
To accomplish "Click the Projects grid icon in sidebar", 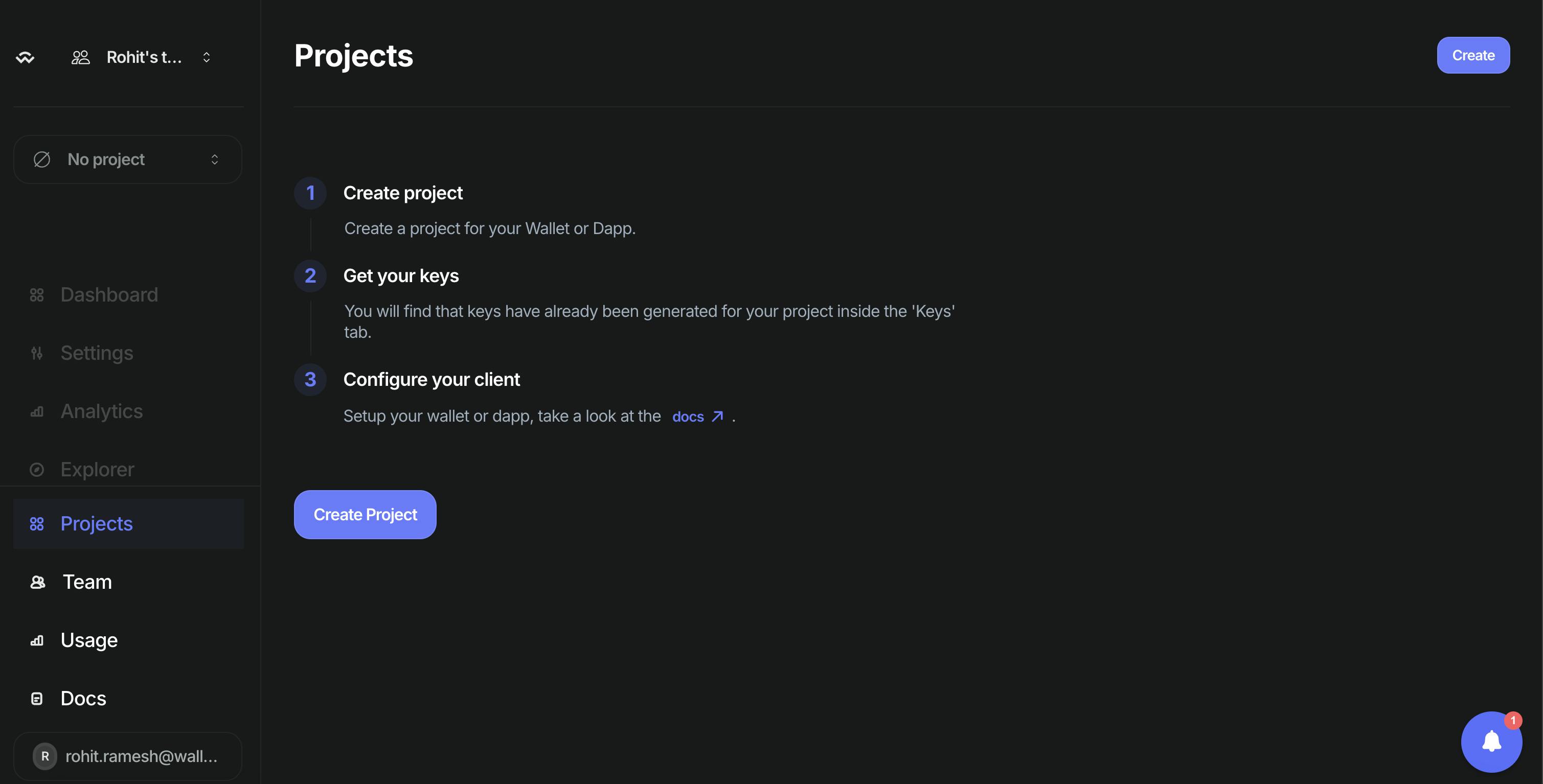I will 36,523.
